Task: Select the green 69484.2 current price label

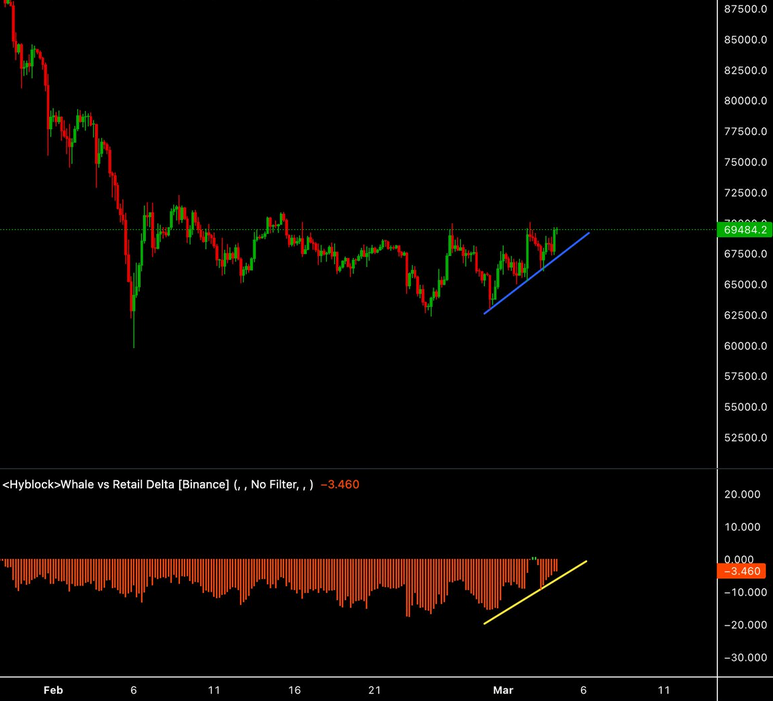Action: pyautogui.click(x=744, y=230)
